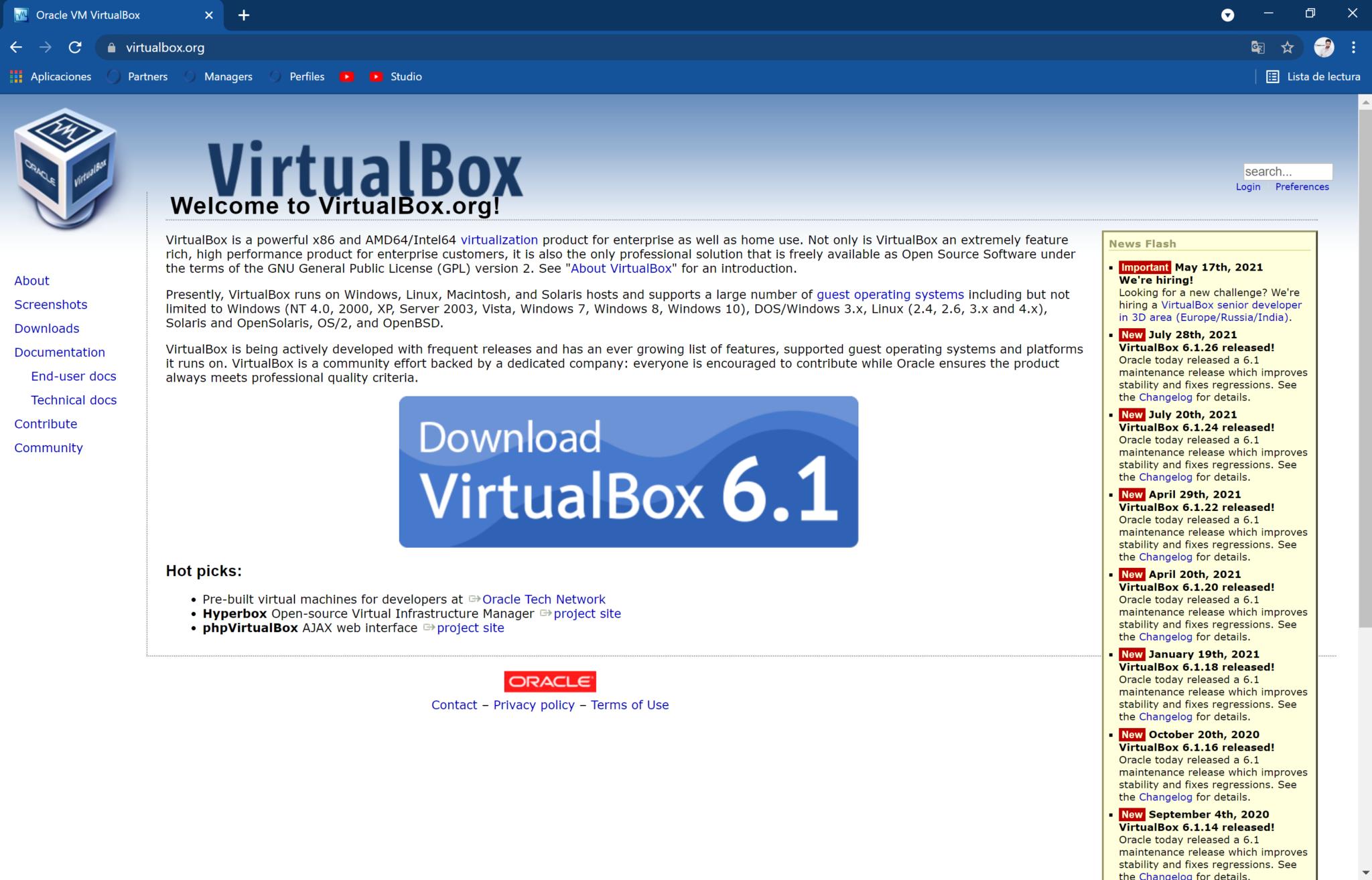This screenshot has height=880, width=1372.
Task: Click Download VirtualBox 6.1 banner
Action: point(628,471)
